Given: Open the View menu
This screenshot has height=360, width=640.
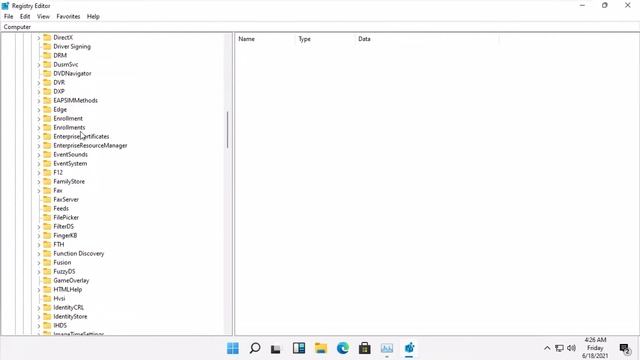Looking at the screenshot, I should coord(43,16).
